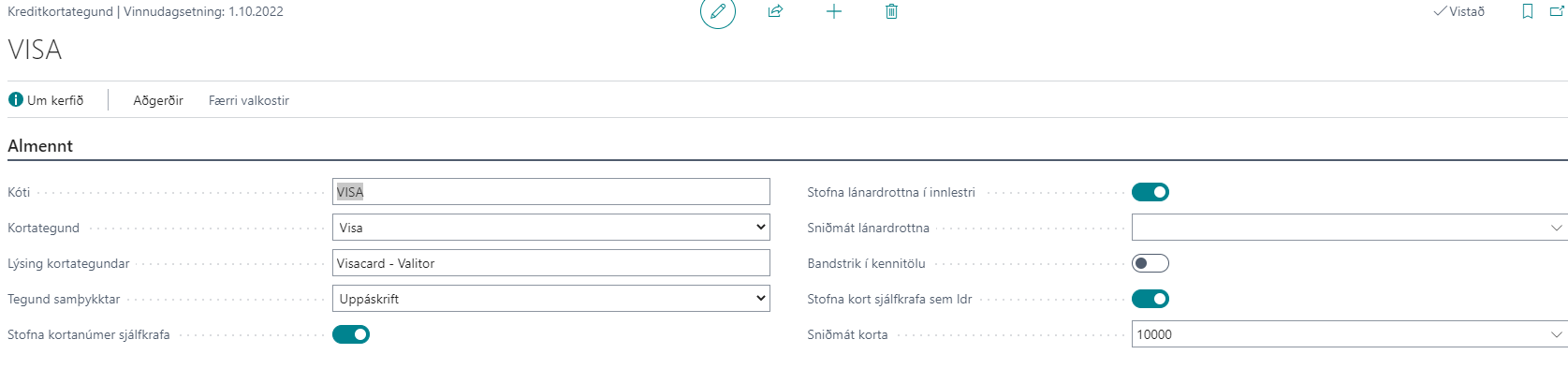Toggle Stofna kortanúmer sjálfkrafa switch
The height and width of the screenshot is (369, 1568).
351,334
